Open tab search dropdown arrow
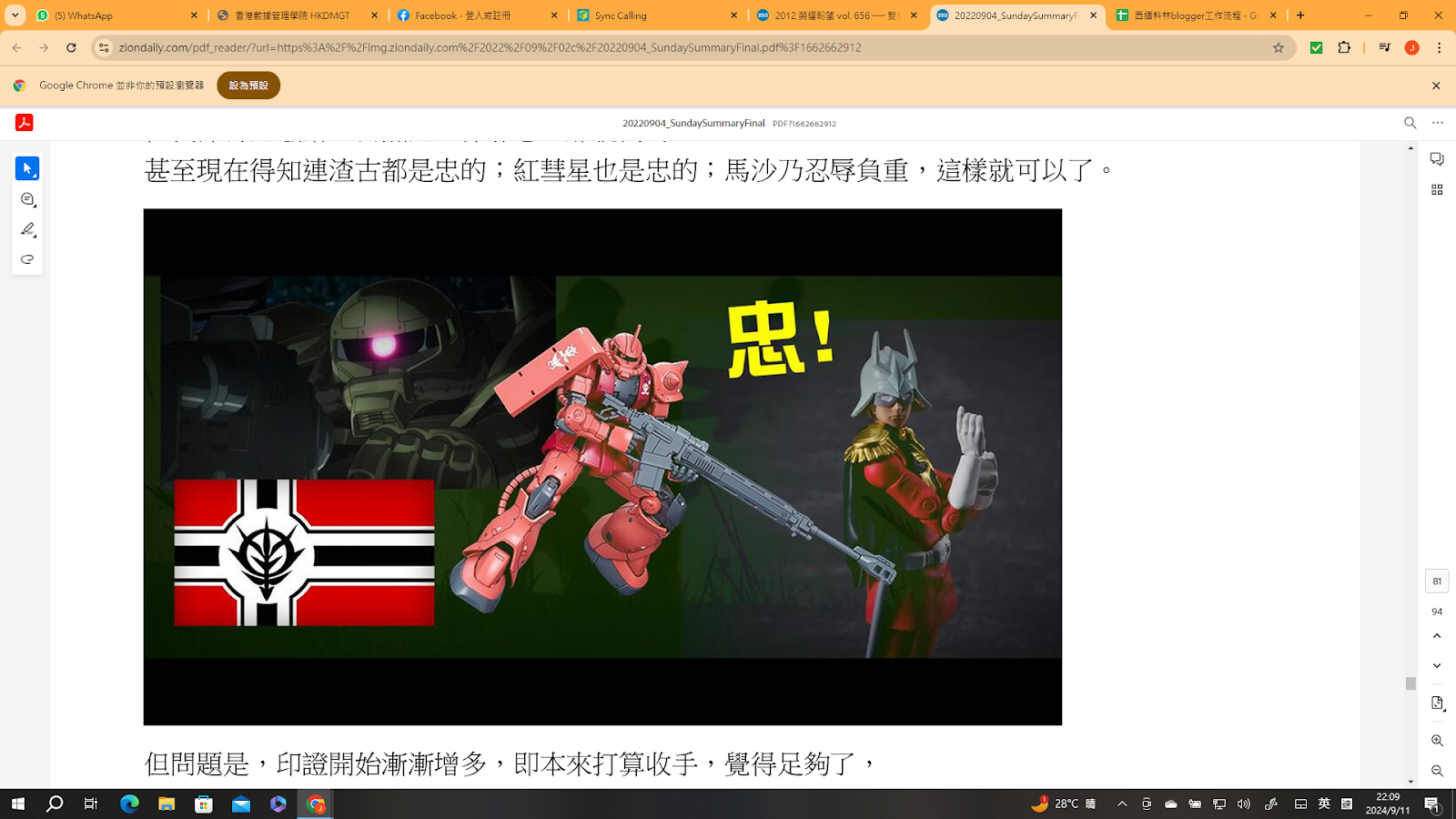The height and width of the screenshot is (819, 1456). (15, 15)
